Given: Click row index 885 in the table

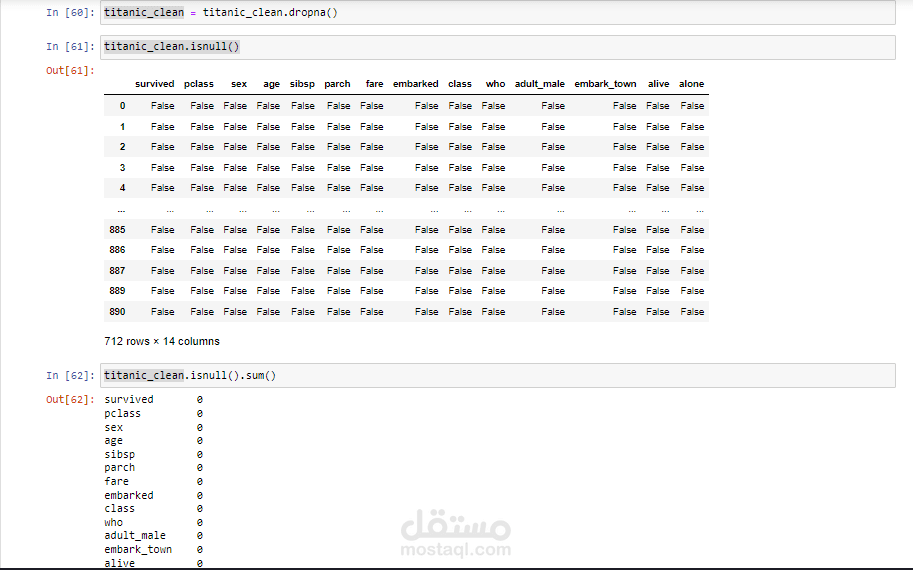Looking at the screenshot, I should click(x=117, y=230).
